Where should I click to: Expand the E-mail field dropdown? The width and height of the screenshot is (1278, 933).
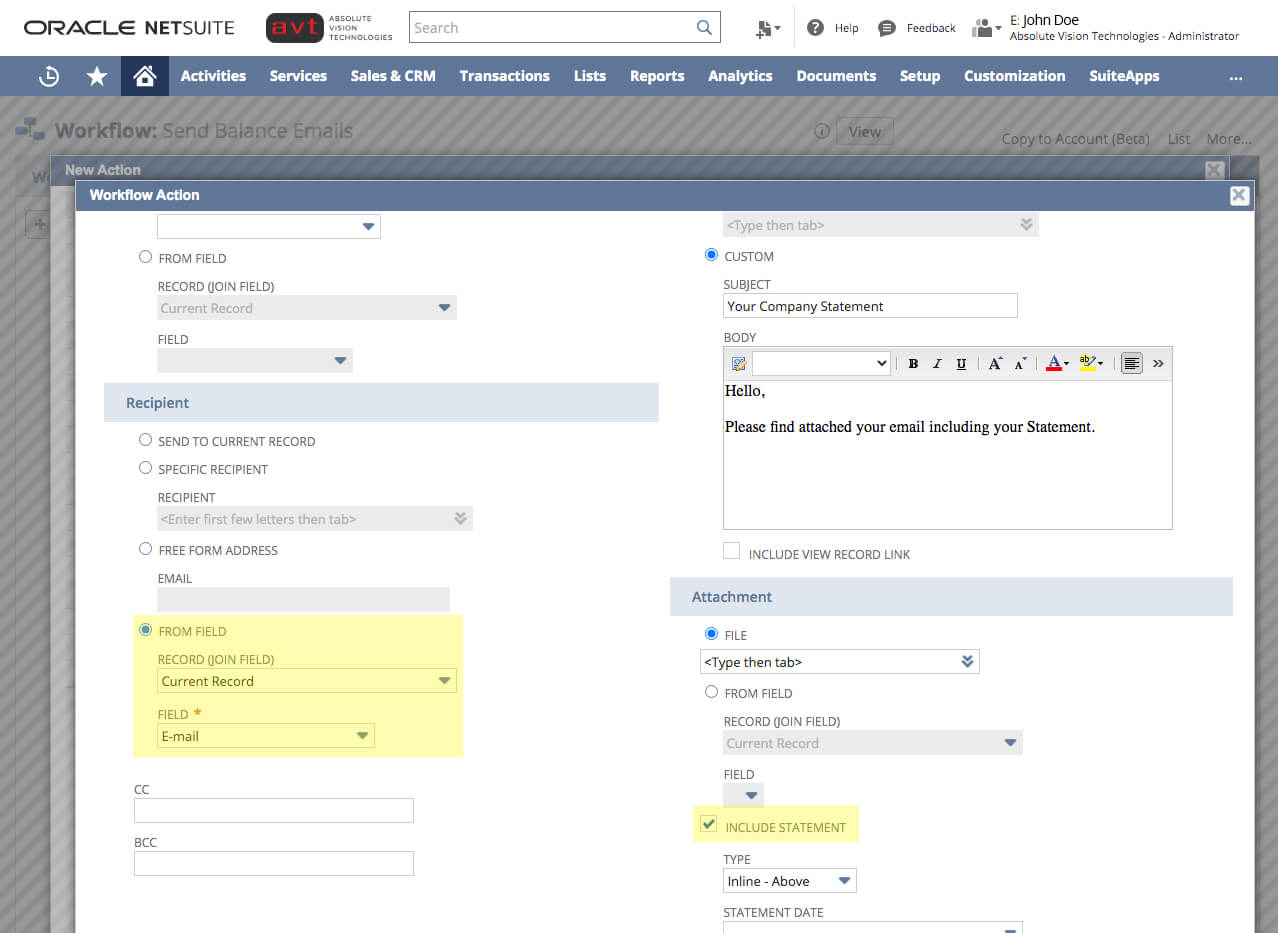pyautogui.click(x=360, y=735)
